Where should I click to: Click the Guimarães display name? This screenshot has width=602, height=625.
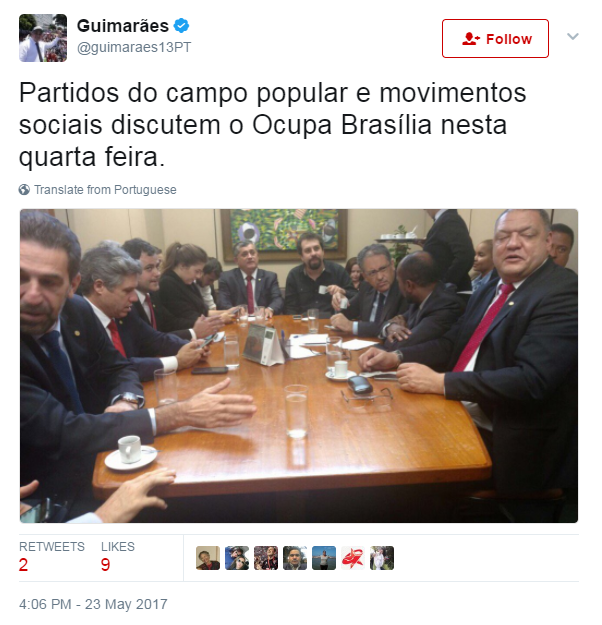coord(123,26)
